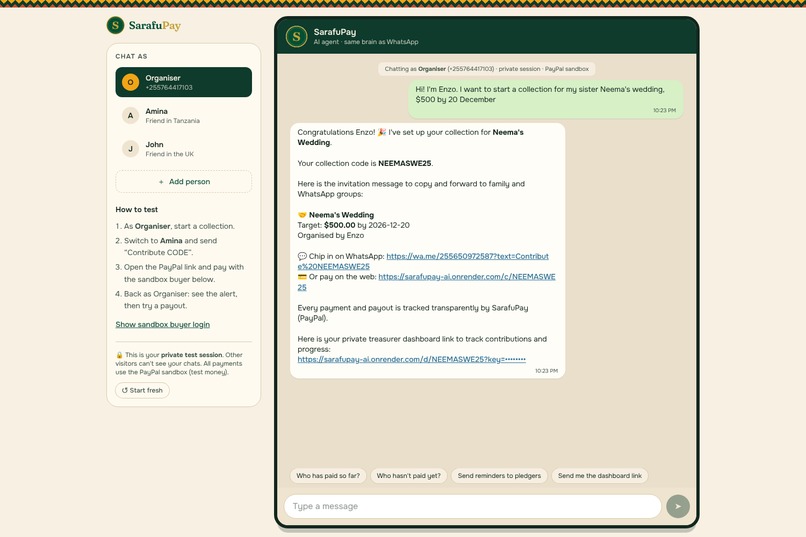Viewport: 806px width, 537px height.
Task: Choose 'Send me the dashboard link' suggestion
Action: click(600, 476)
